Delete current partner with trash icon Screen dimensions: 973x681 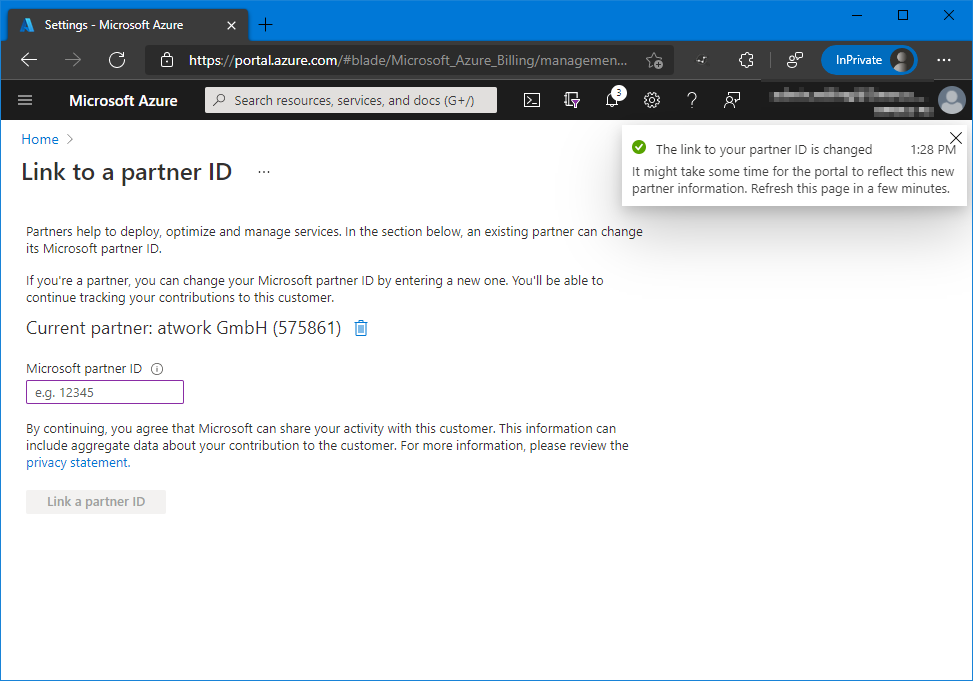(x=361, y=328)
